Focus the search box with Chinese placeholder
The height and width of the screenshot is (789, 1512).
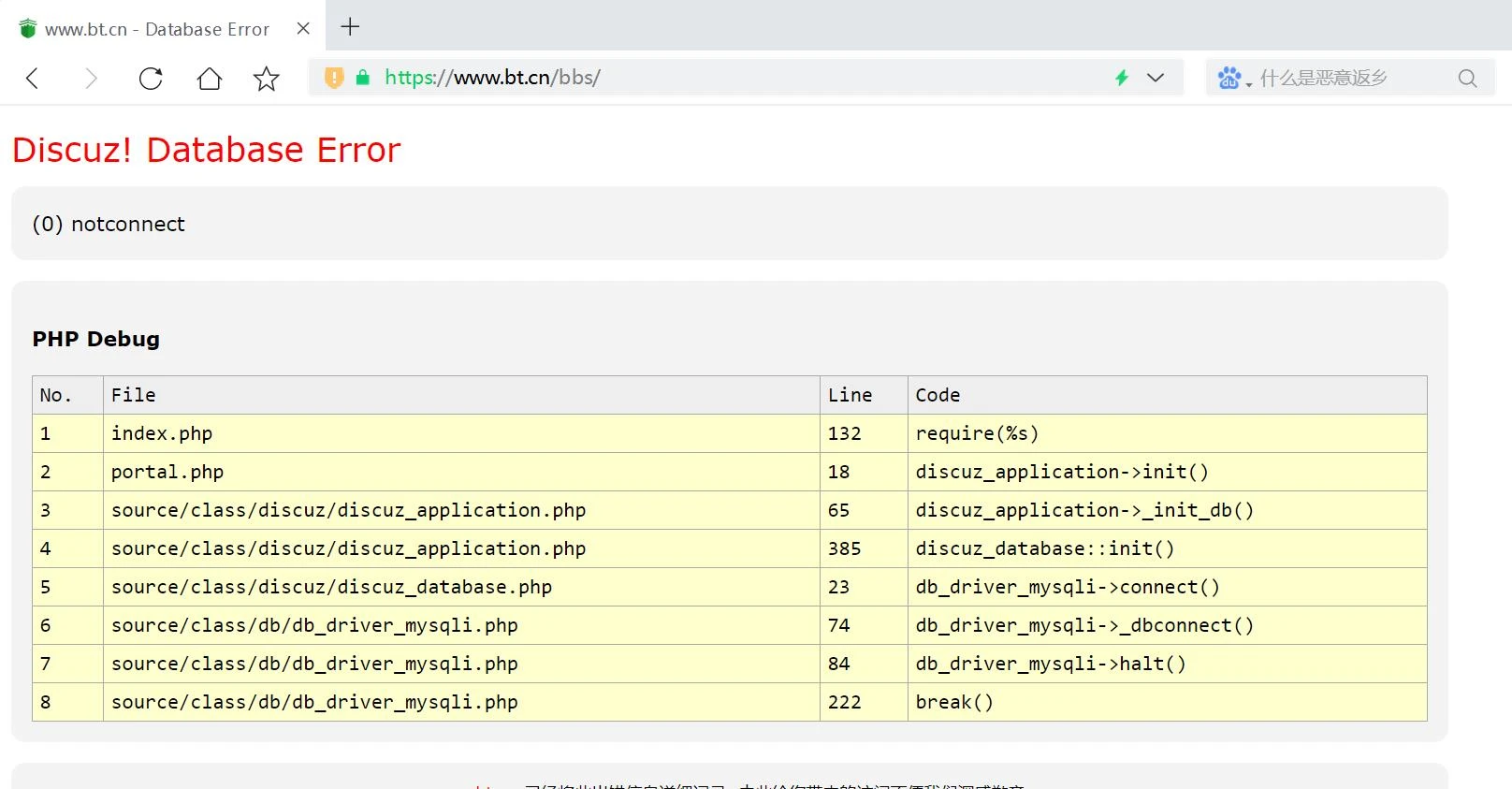pyautogui.click(x=1350, y=78)
